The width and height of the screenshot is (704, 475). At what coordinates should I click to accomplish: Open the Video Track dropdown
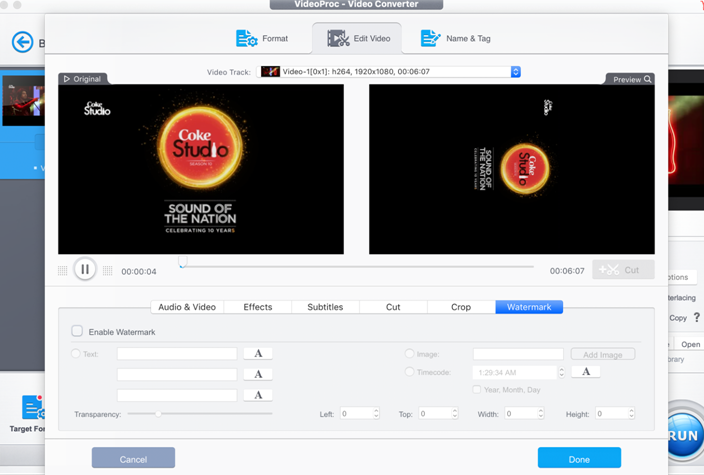point(516,72)
